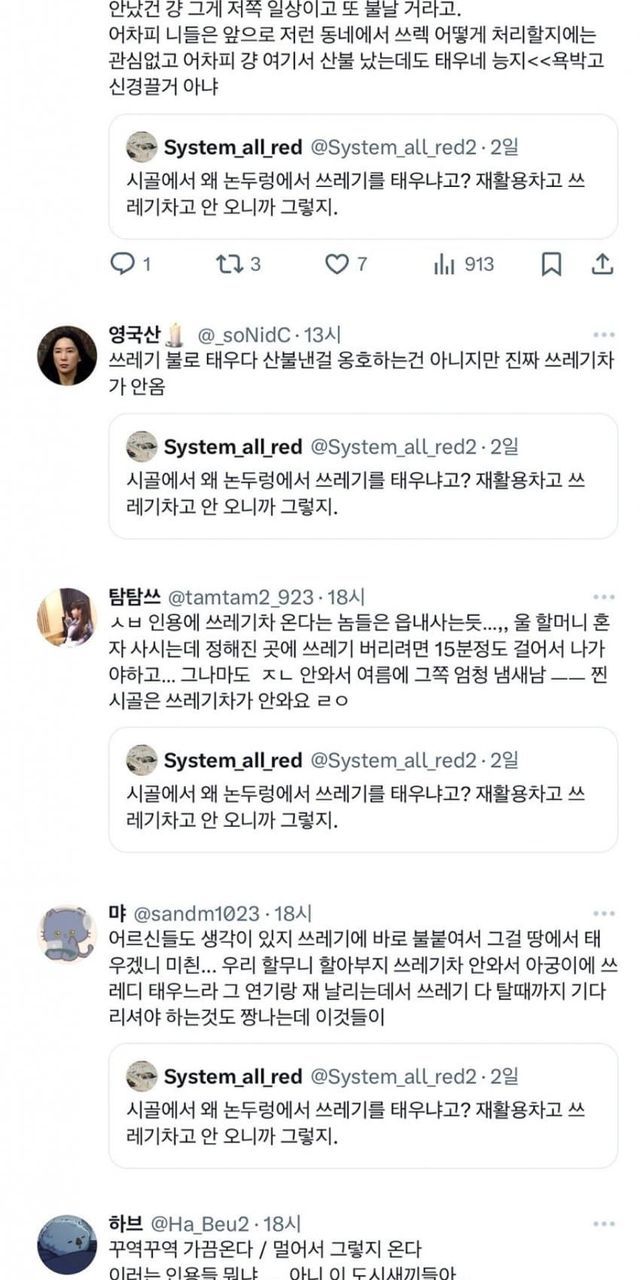Screen dimensions: 640x1280
Task: Open view analytics showing 913
Action: pos(445,264)
